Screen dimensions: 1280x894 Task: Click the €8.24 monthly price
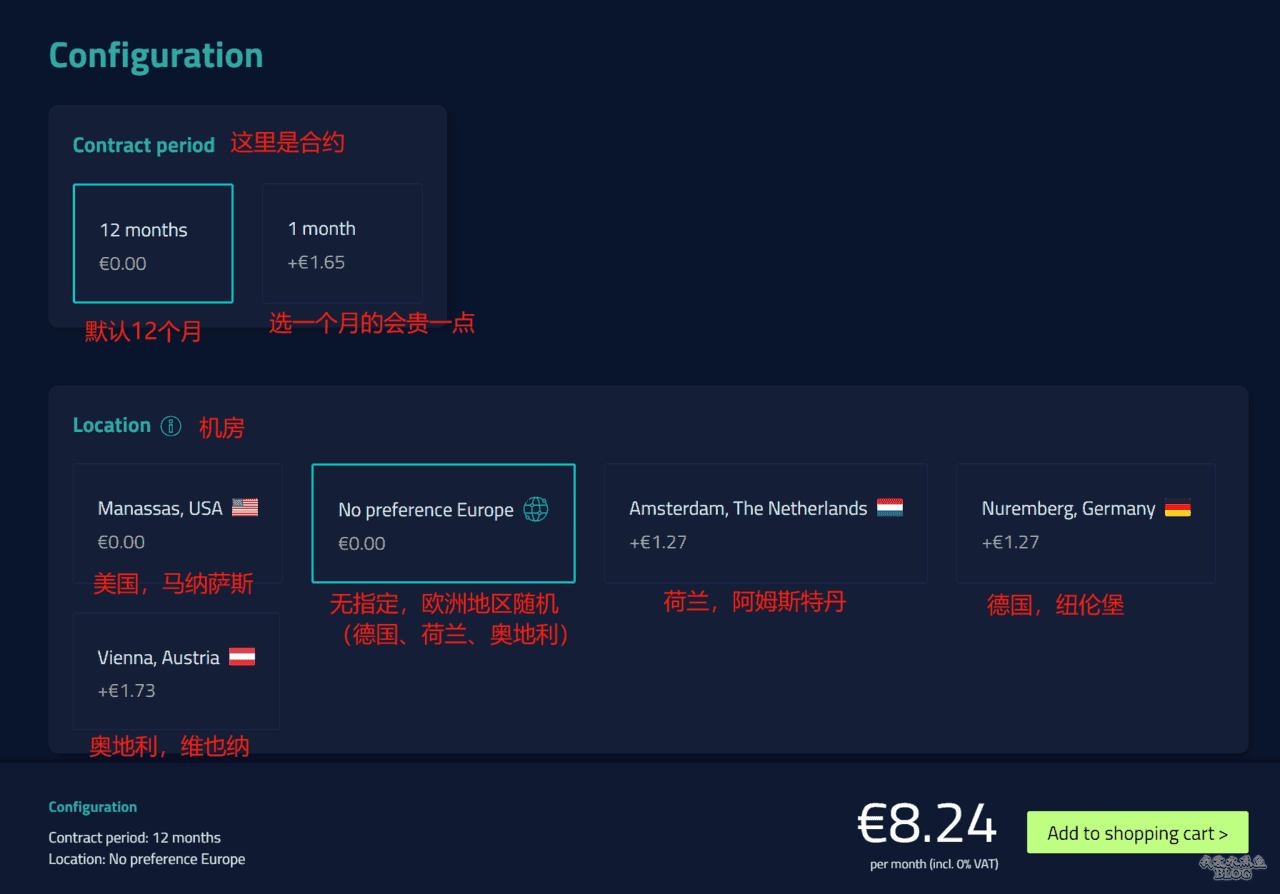[x=927, y=825]
